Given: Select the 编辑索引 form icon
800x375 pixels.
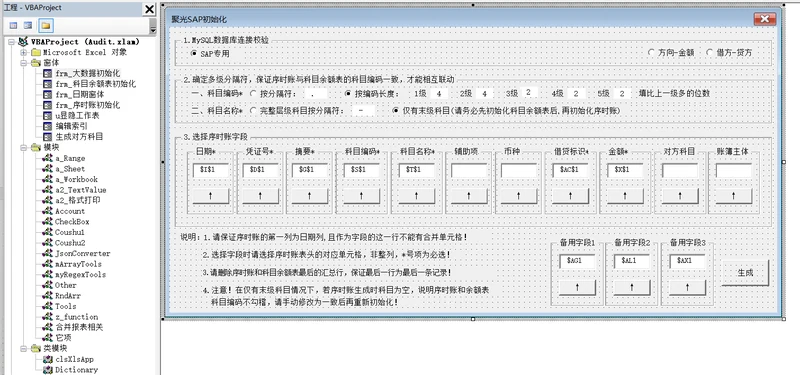Looking at the screenshot, I should click(x=47, y=126).
